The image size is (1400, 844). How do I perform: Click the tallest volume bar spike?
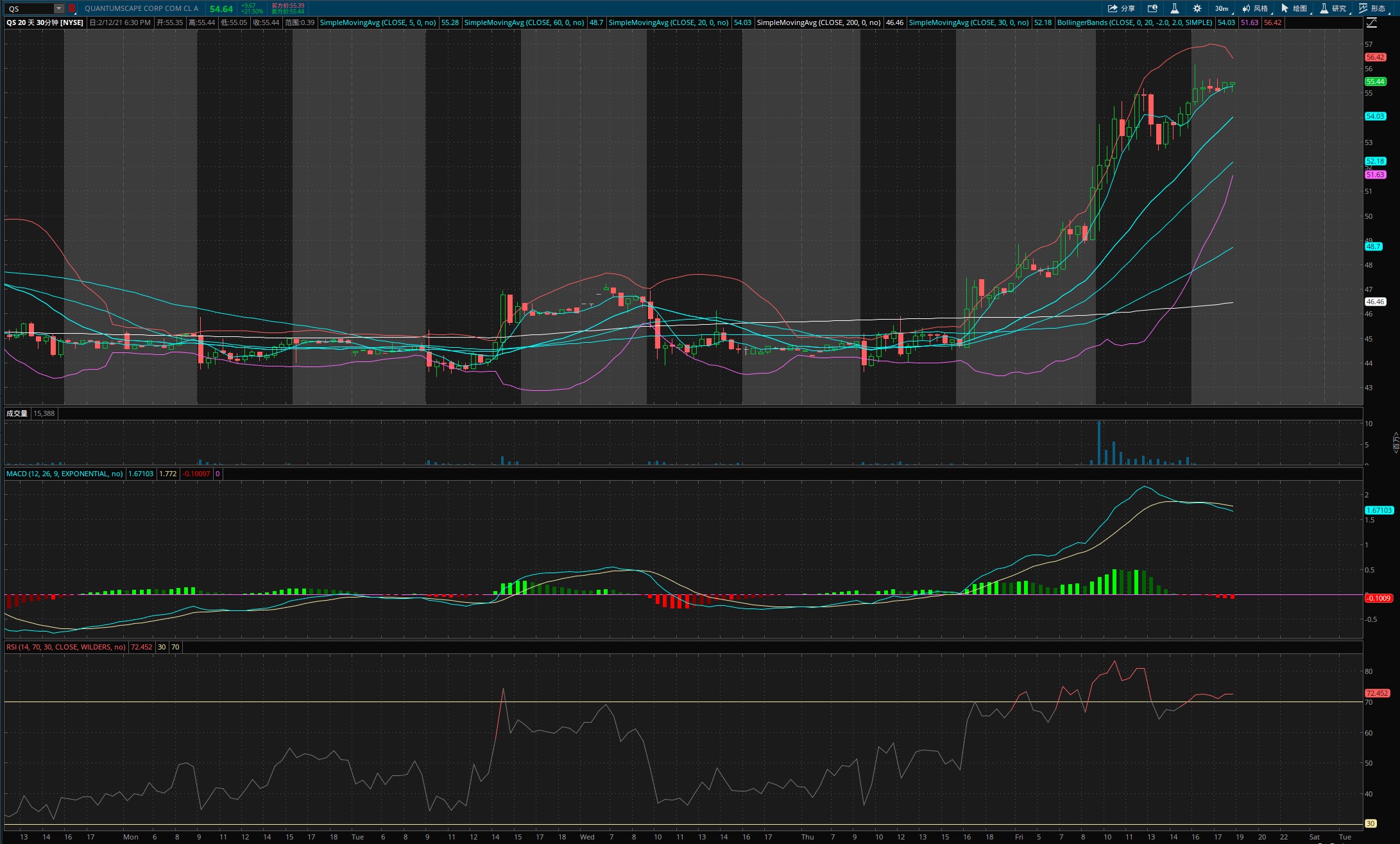coord(1099,442)
